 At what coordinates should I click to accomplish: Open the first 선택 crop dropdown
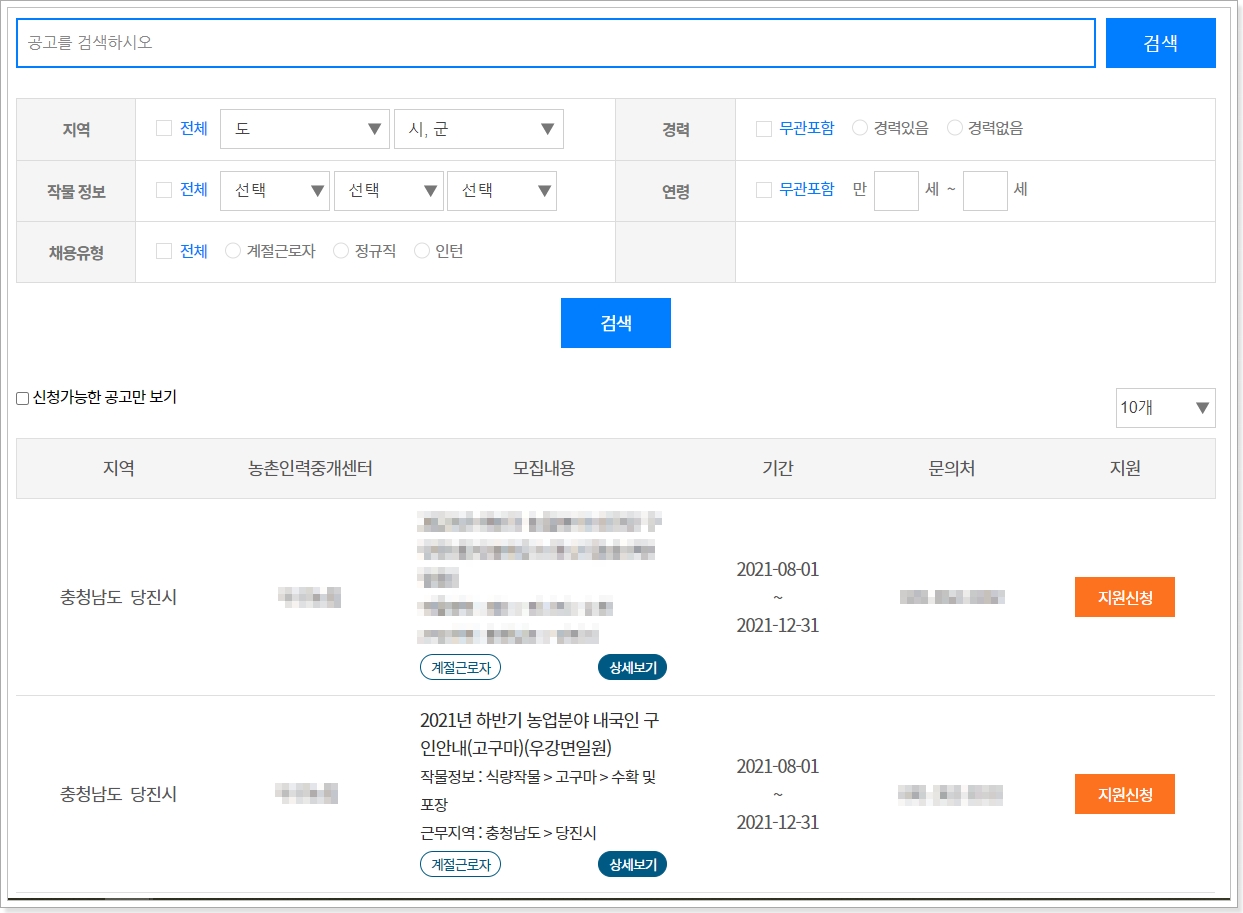click(x=275, y=191)
